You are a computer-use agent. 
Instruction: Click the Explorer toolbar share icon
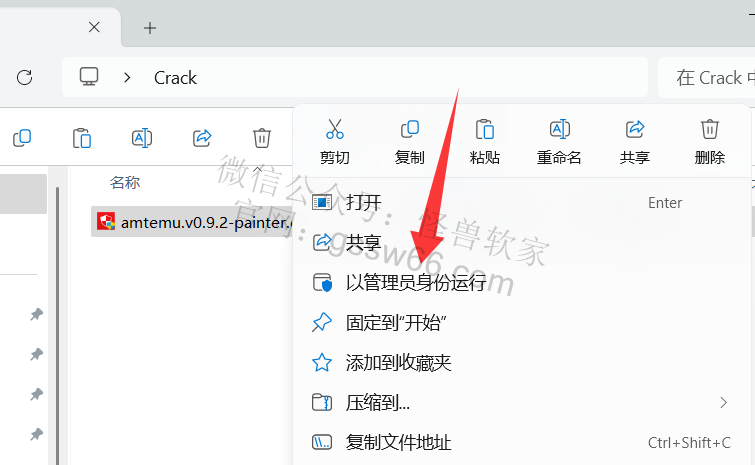tap(202, 138)
